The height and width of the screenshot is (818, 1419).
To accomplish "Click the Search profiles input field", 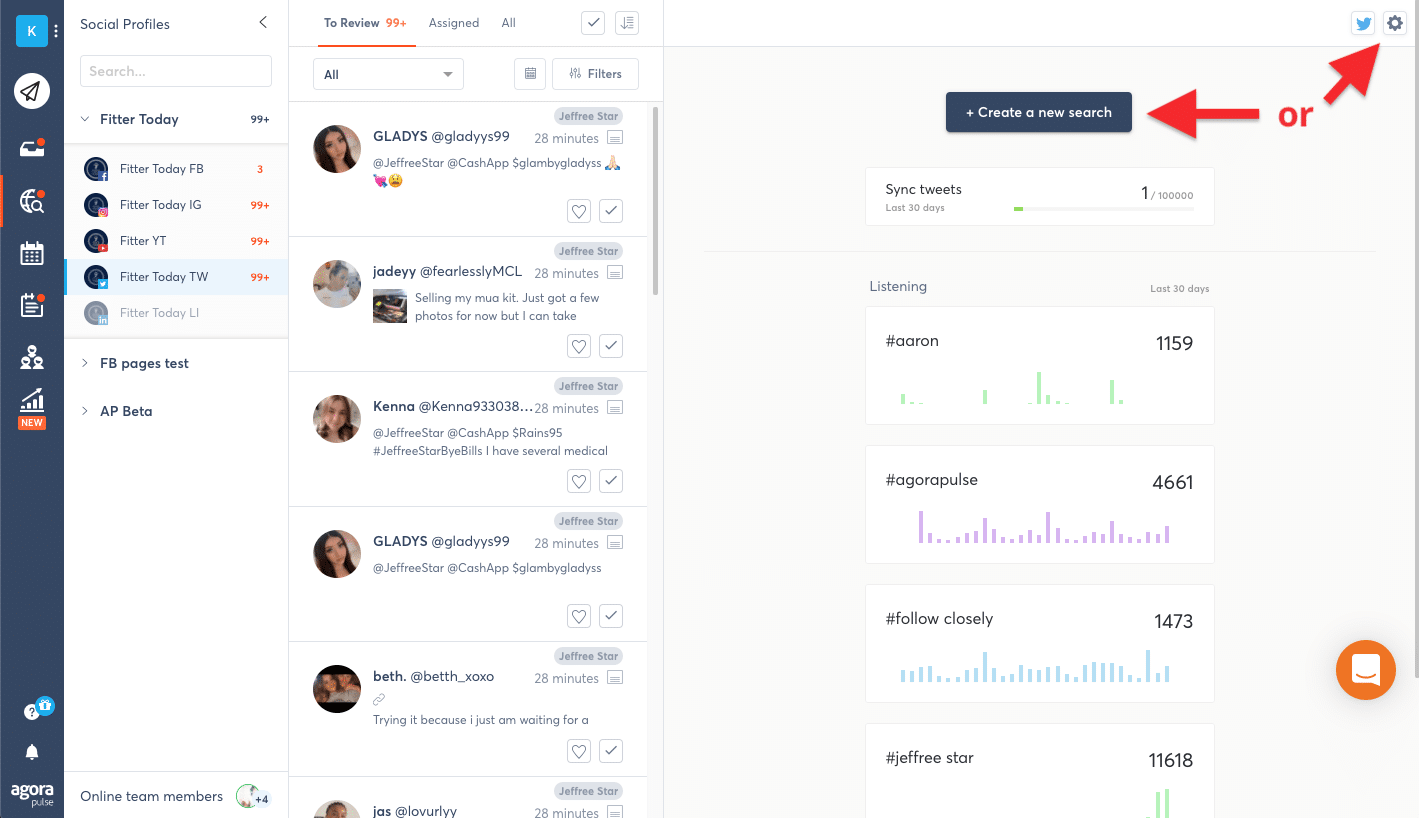I will (175, 71).
